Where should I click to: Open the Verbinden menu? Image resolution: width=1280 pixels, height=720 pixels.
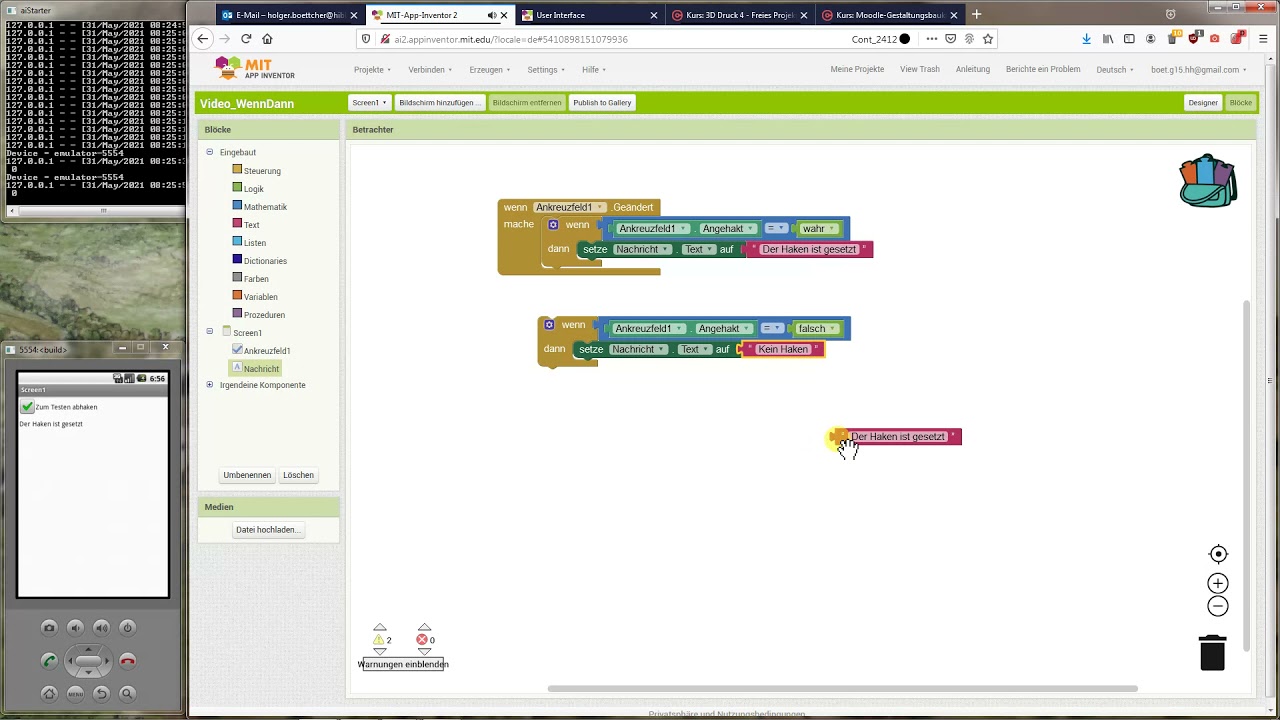(x=430, y=70)
